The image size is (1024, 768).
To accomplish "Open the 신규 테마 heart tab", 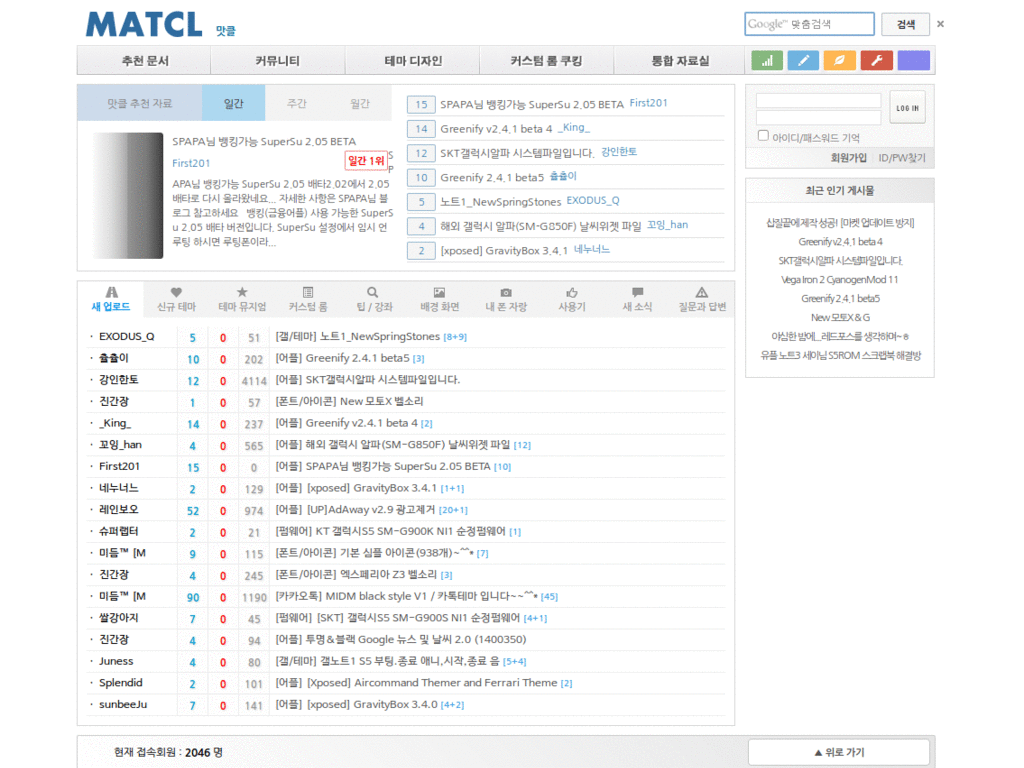I will click(x=176, y=299).
